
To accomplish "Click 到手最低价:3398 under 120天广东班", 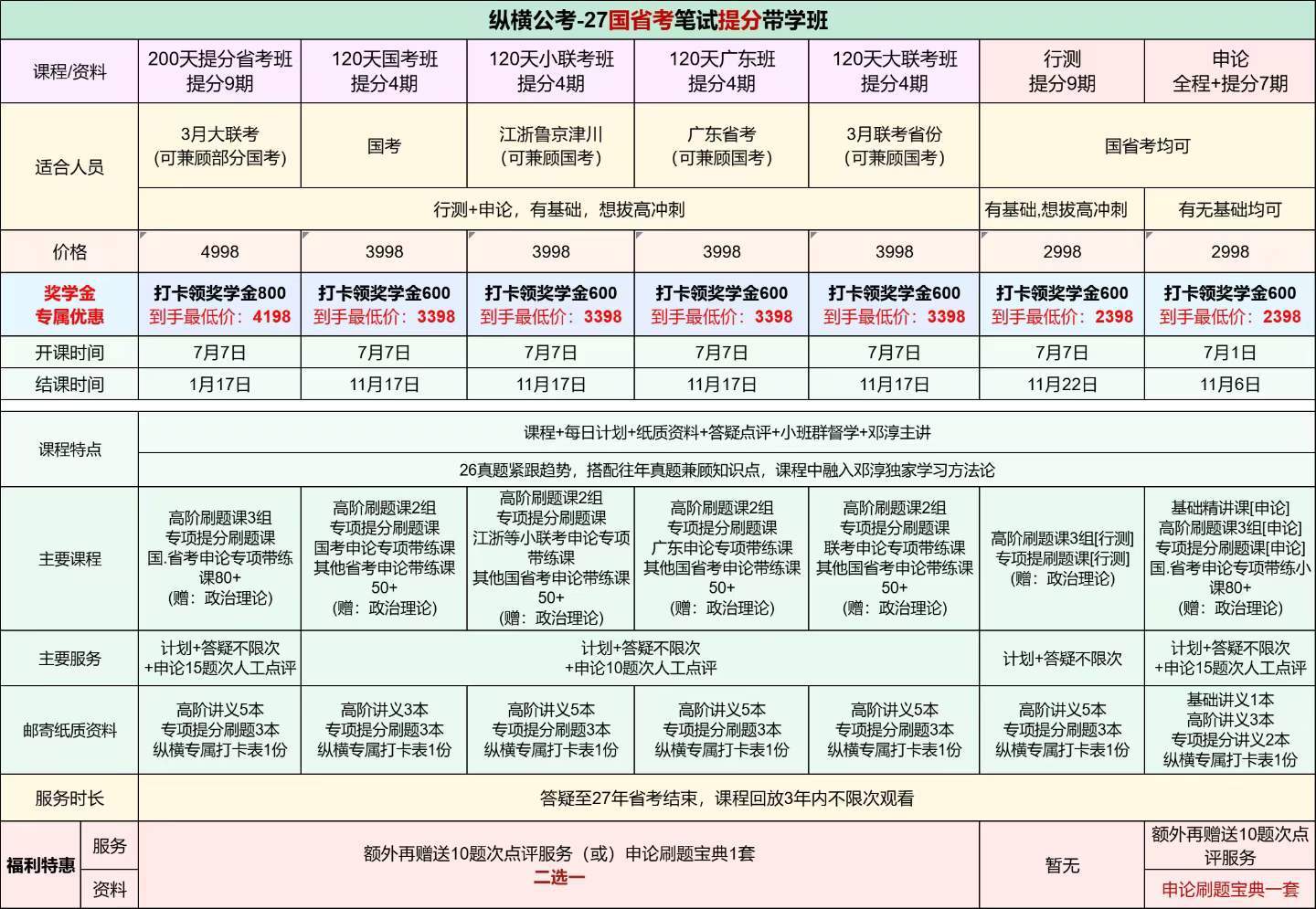I will [x=722, y=316].
